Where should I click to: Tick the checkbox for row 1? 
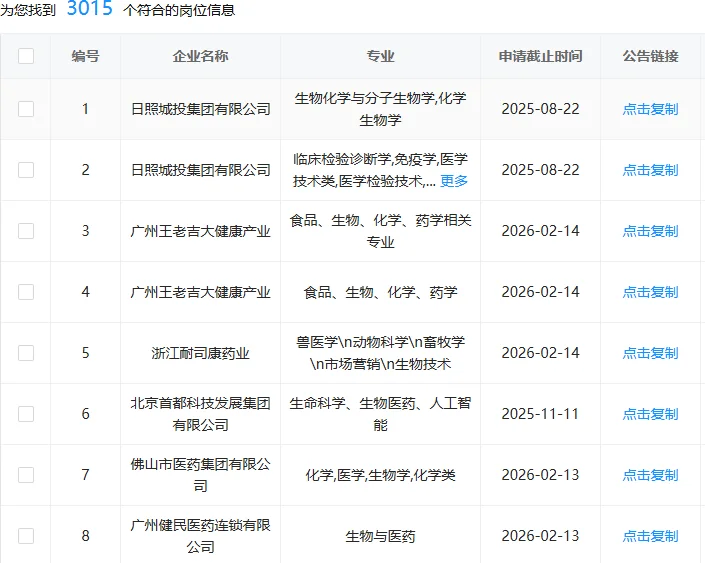(26, 109)
